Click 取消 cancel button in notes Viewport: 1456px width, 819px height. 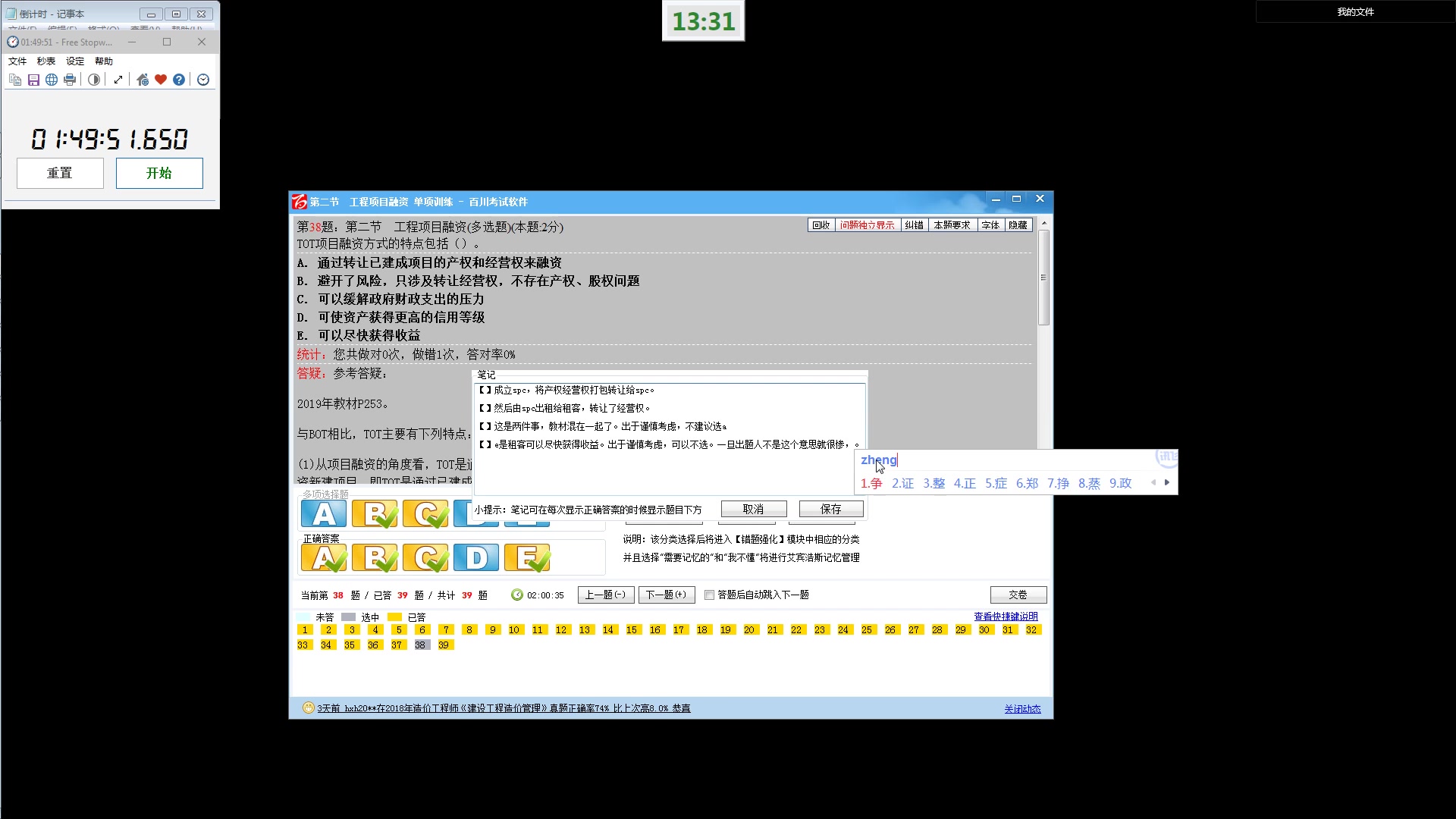(753, 509)
